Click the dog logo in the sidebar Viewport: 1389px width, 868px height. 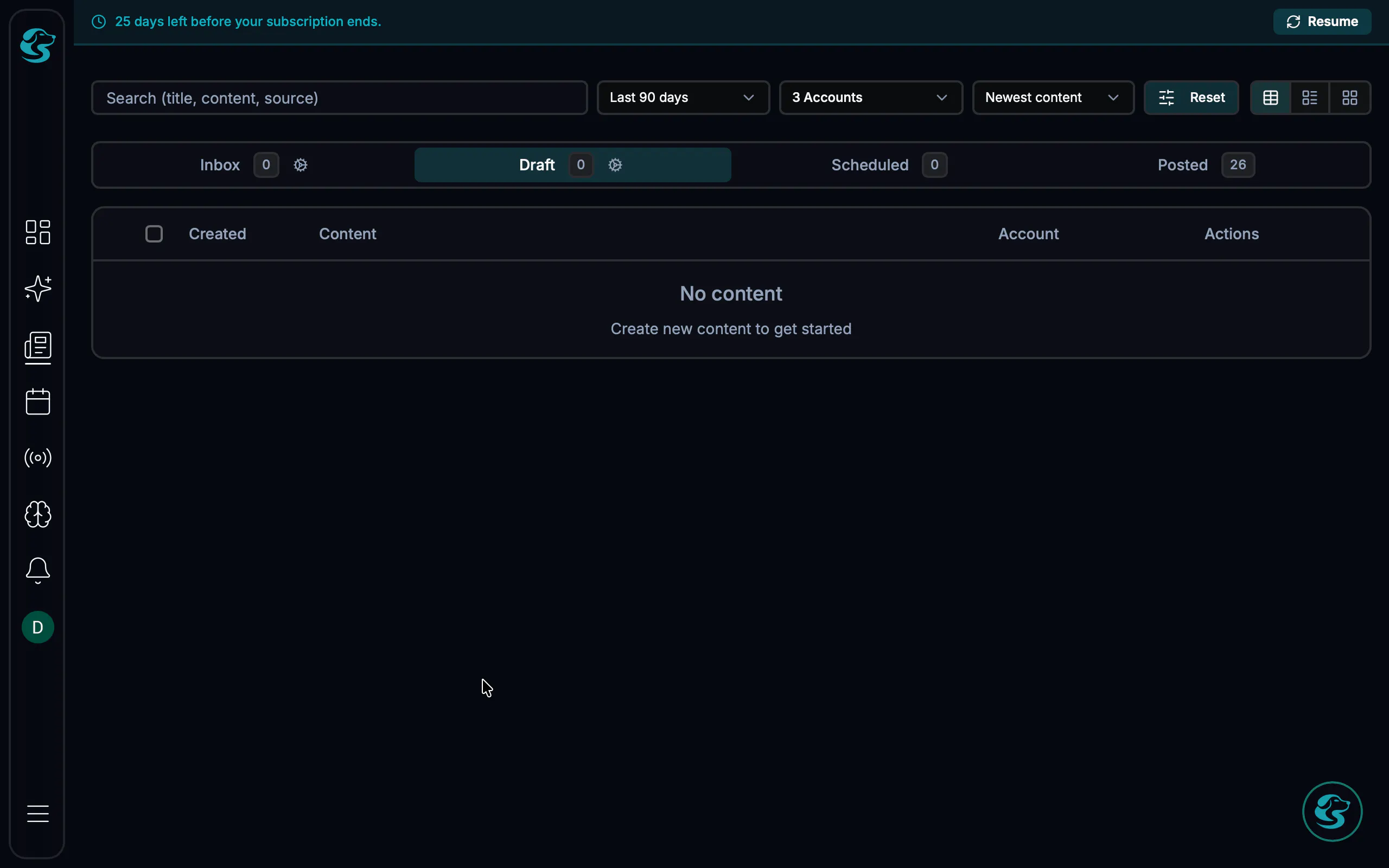[x=38, y=46]
